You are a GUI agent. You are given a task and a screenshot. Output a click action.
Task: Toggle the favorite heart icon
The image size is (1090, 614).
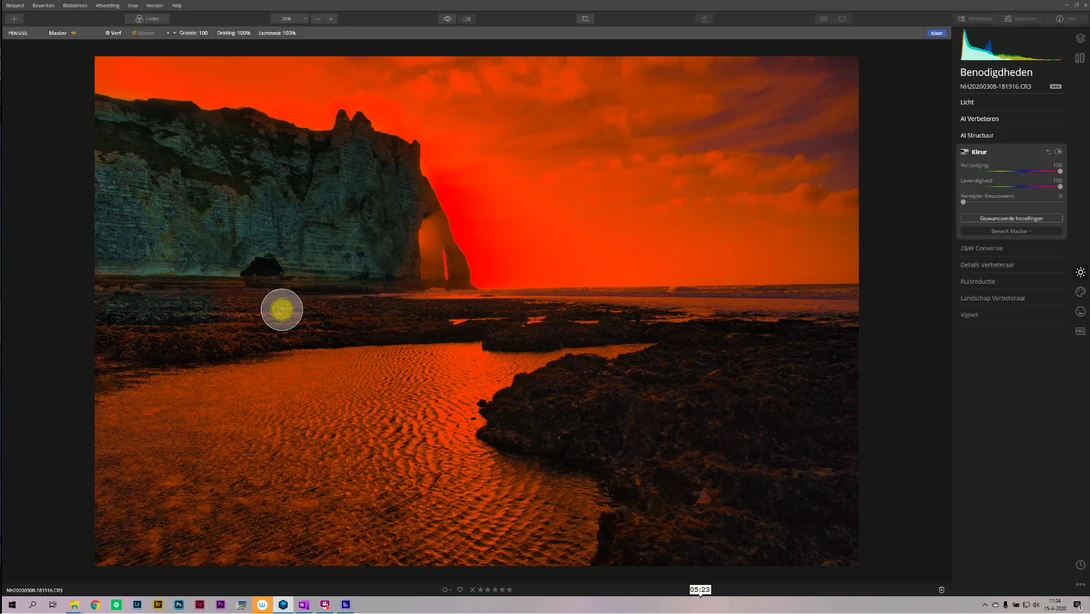tap(459, 590)
